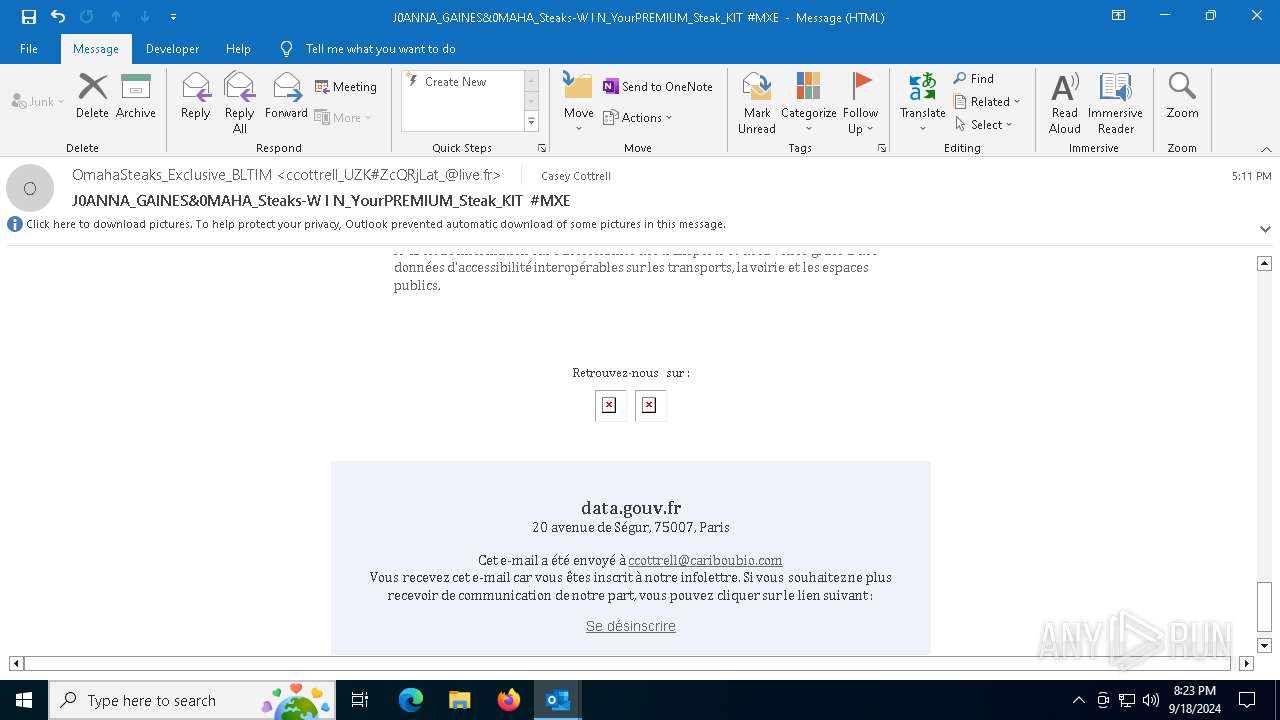The height and width of the screenshot is (720, 1280).
Task: Mark the message as Unread
Action: [x=757, y=103]
